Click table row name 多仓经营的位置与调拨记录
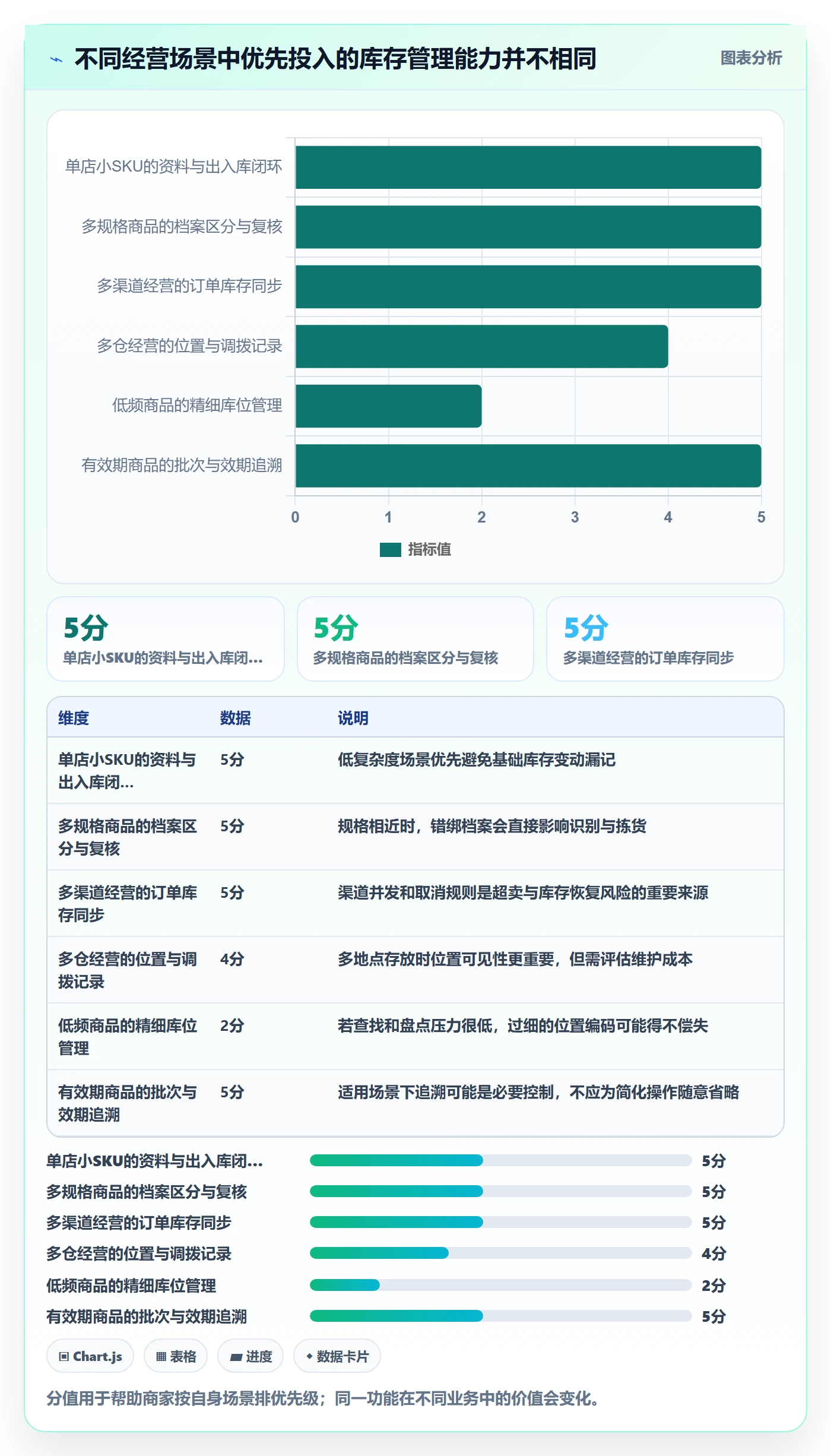Screen dimensions: 831x1456 click(128, 970)
